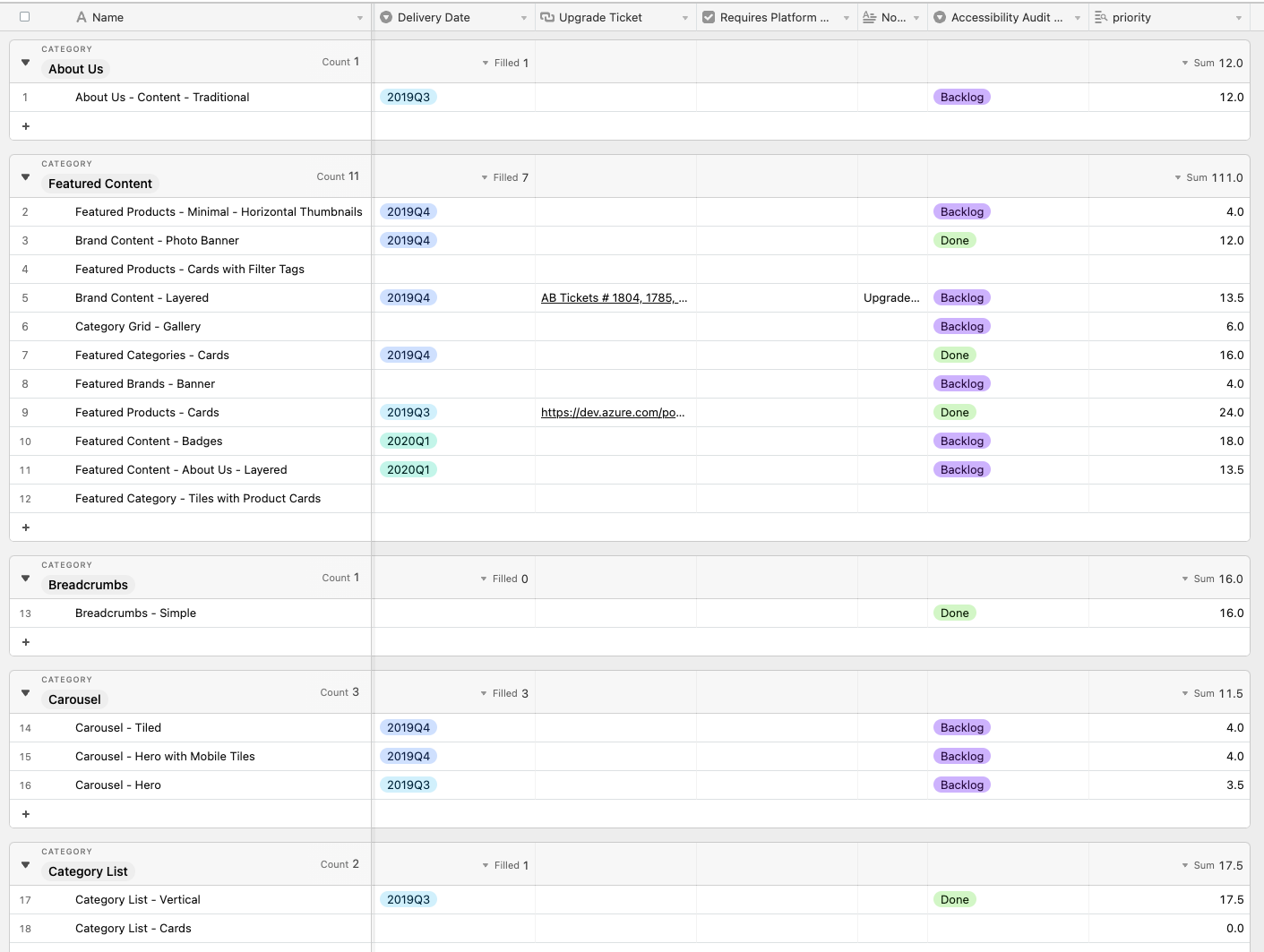Click the Featured Content group name label

click(100, 184)
